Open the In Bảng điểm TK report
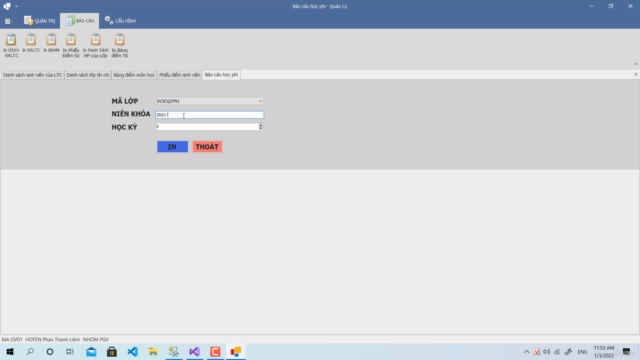Viewport: 640px width, 360px height. pos(120,45)
